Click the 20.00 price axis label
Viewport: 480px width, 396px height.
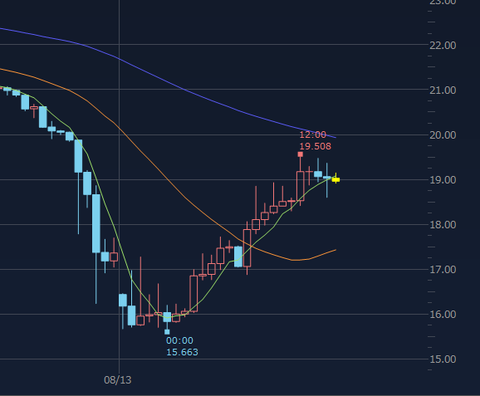pyautogui.click(x=443, y=135)
